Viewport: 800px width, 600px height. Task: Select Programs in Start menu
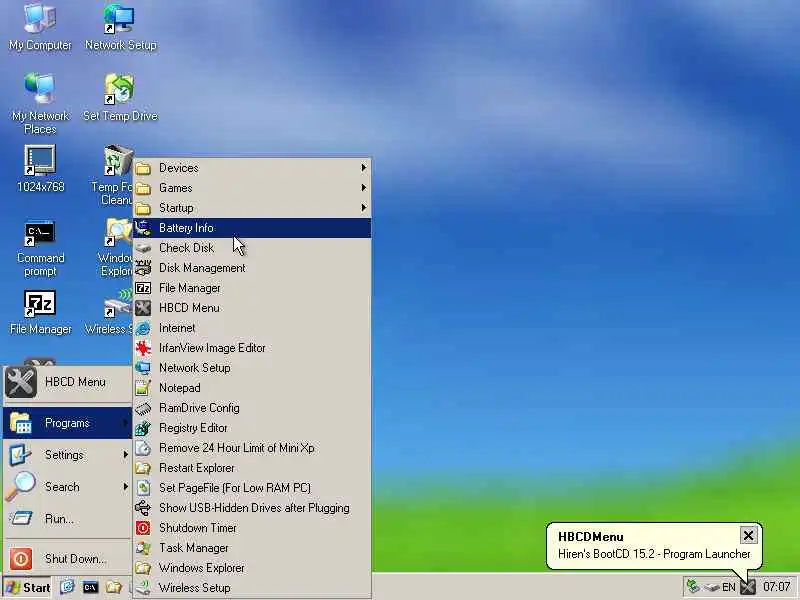coord(67,423)
